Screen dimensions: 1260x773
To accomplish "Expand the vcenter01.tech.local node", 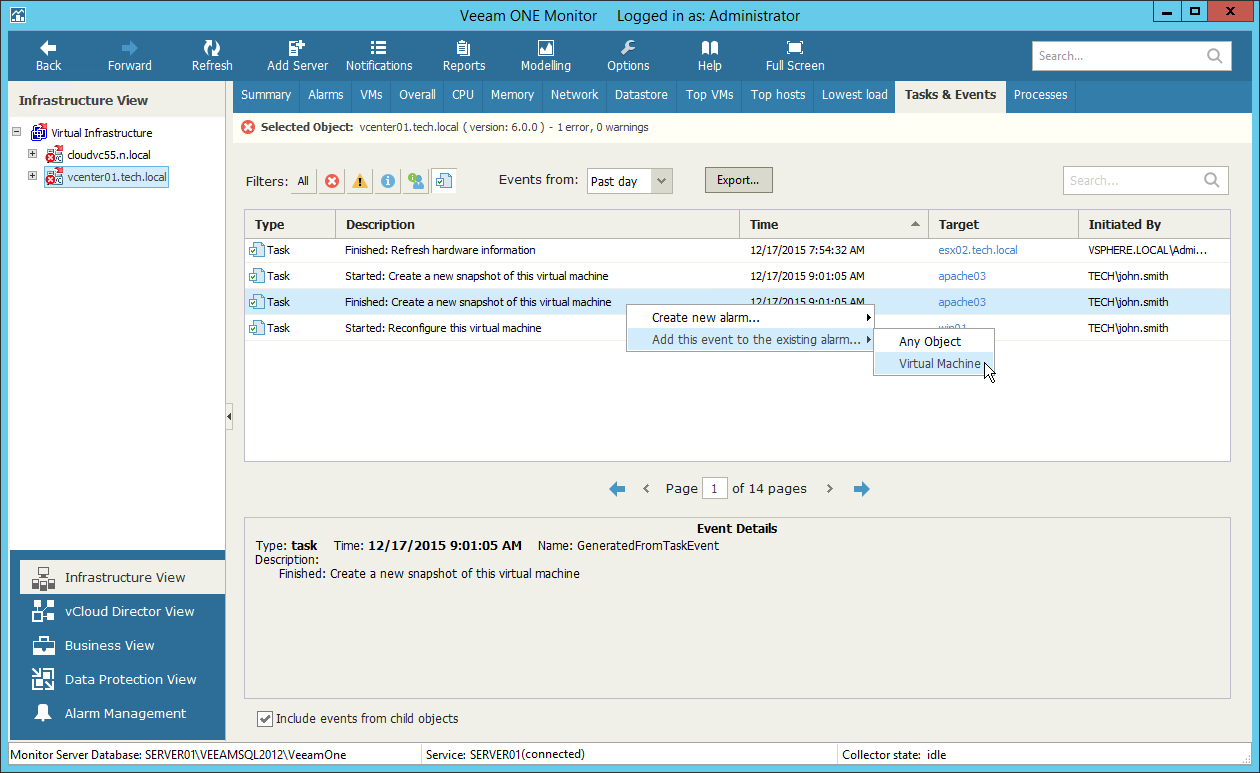I will coord(33,176).
